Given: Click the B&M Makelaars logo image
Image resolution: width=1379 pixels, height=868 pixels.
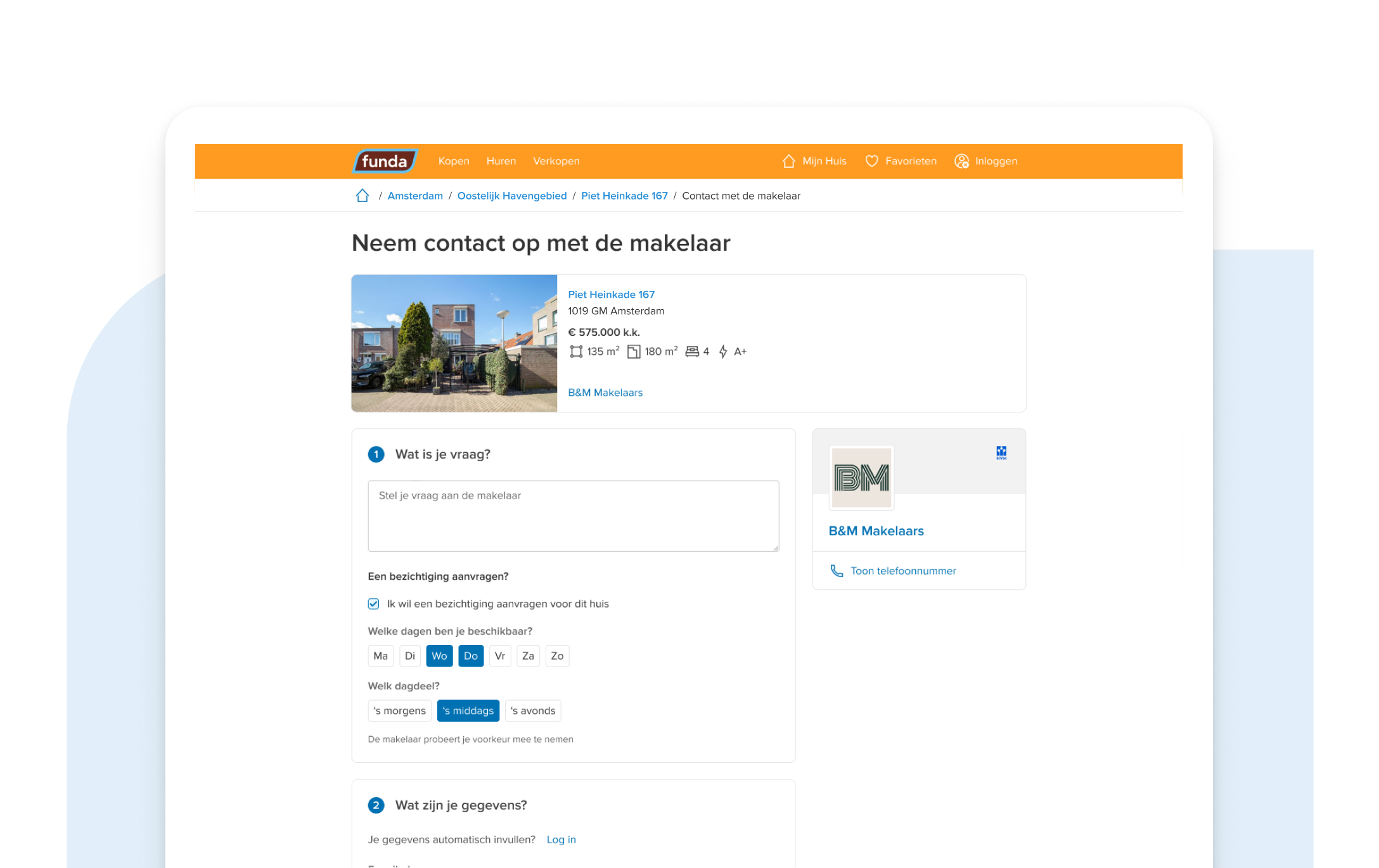Looking at the screenshot, I should click(861, 478).
